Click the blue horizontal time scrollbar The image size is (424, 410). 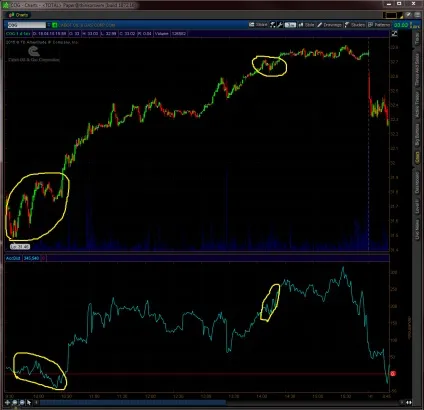pyautogui.click(x=133, y=403)
